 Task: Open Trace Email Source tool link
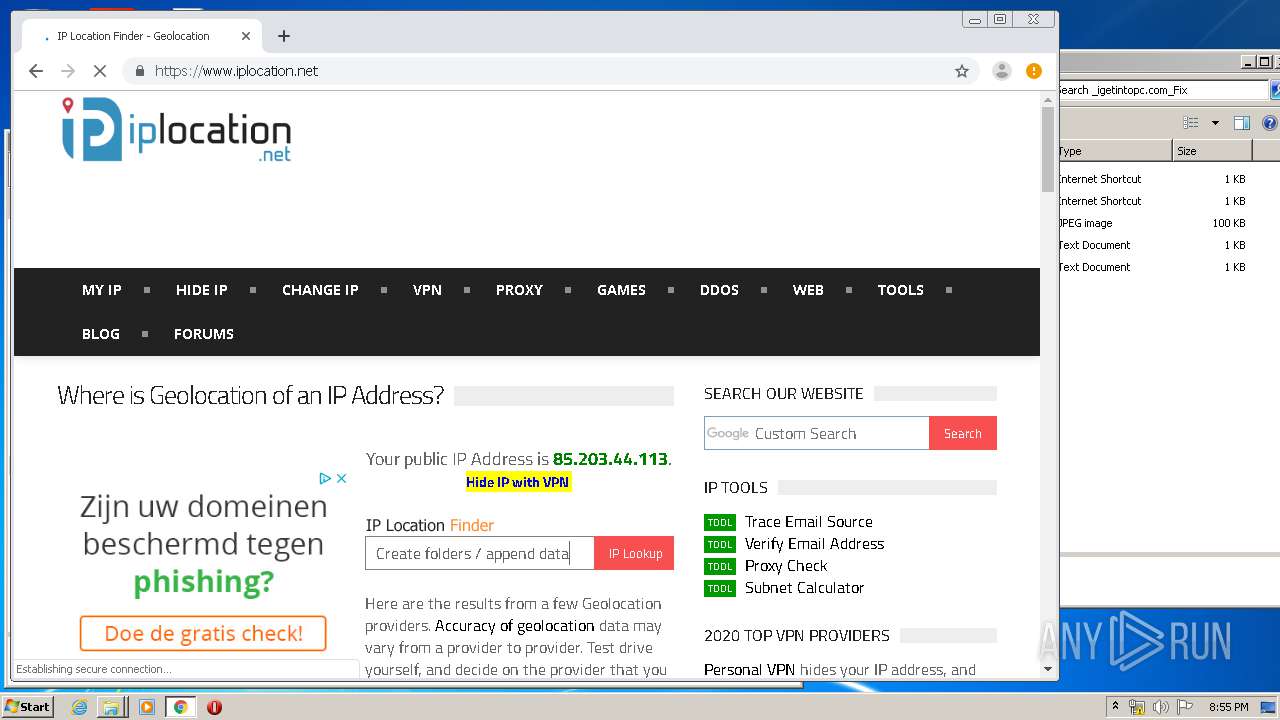(808, 522)
